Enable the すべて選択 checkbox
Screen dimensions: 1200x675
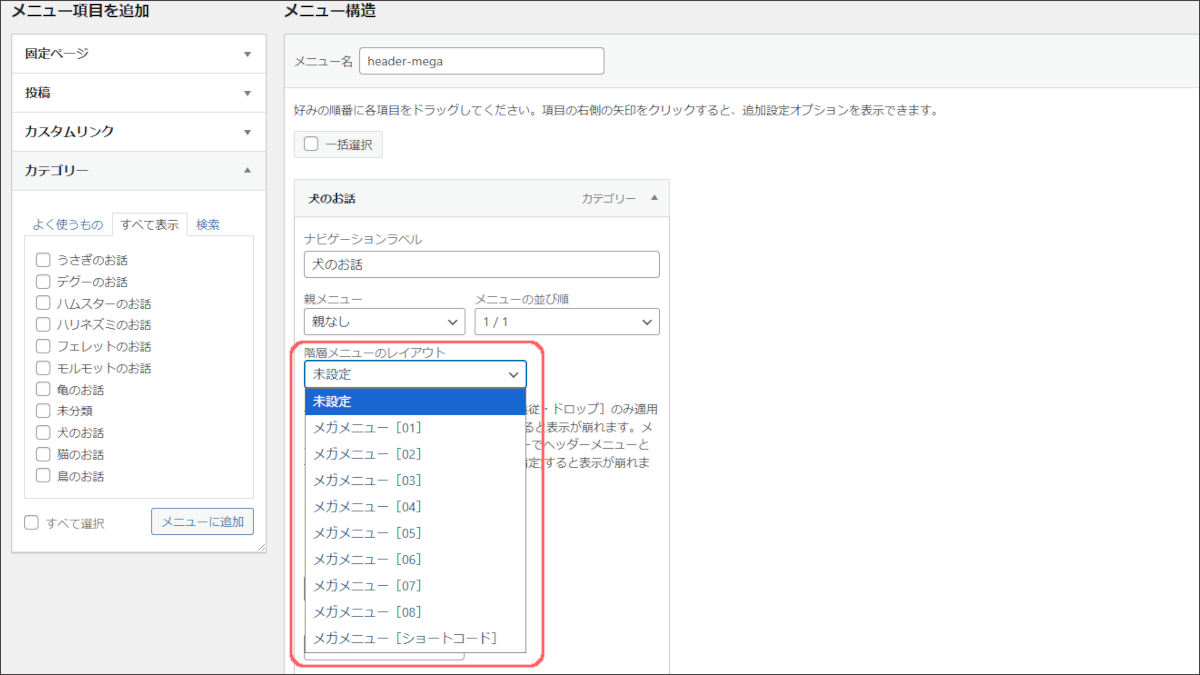tap(32, 522)
